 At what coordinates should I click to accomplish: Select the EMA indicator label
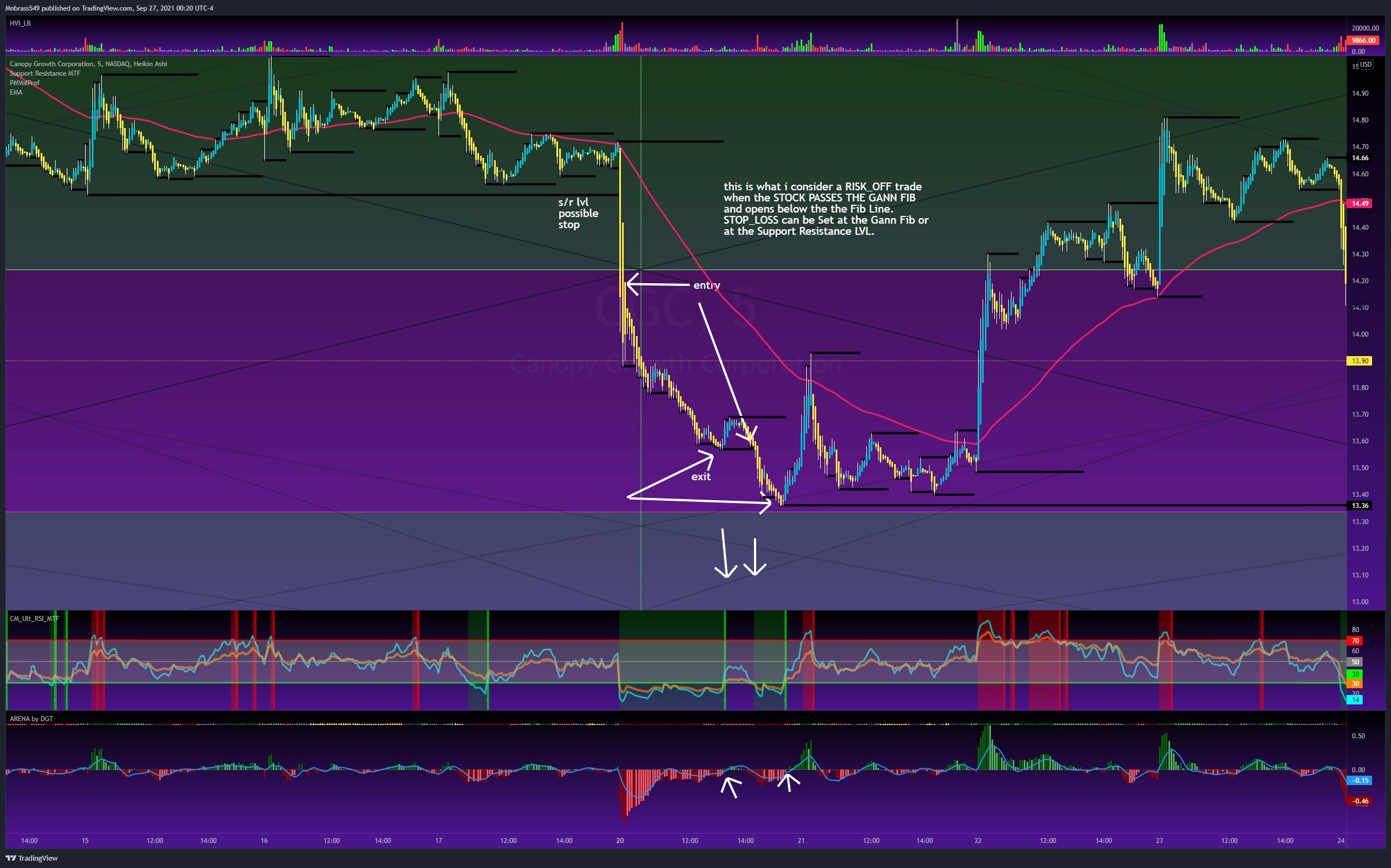[16, 92]
